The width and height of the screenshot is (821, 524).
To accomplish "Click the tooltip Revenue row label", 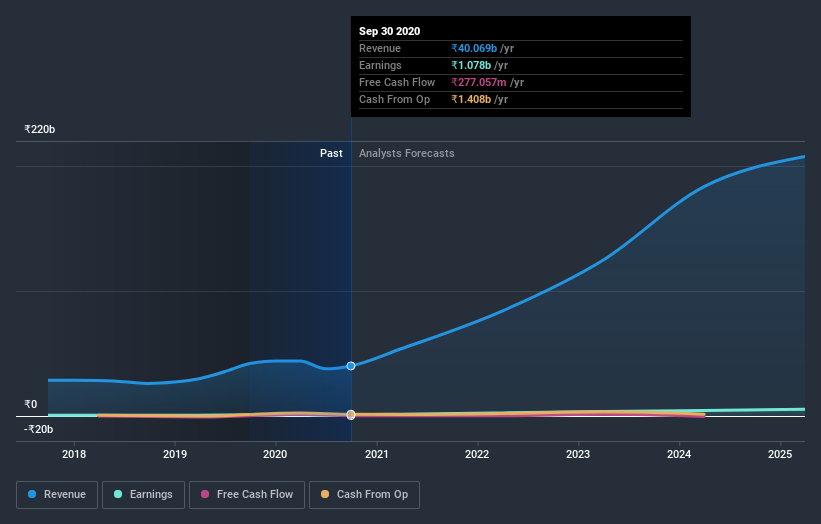I will click(x=380, y=48).
